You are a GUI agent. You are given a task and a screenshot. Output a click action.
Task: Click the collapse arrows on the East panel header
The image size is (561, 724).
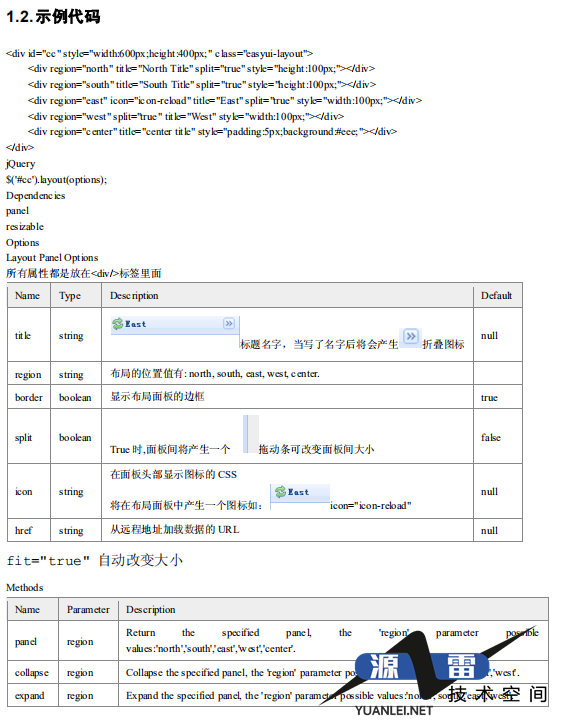click(229, 323)
